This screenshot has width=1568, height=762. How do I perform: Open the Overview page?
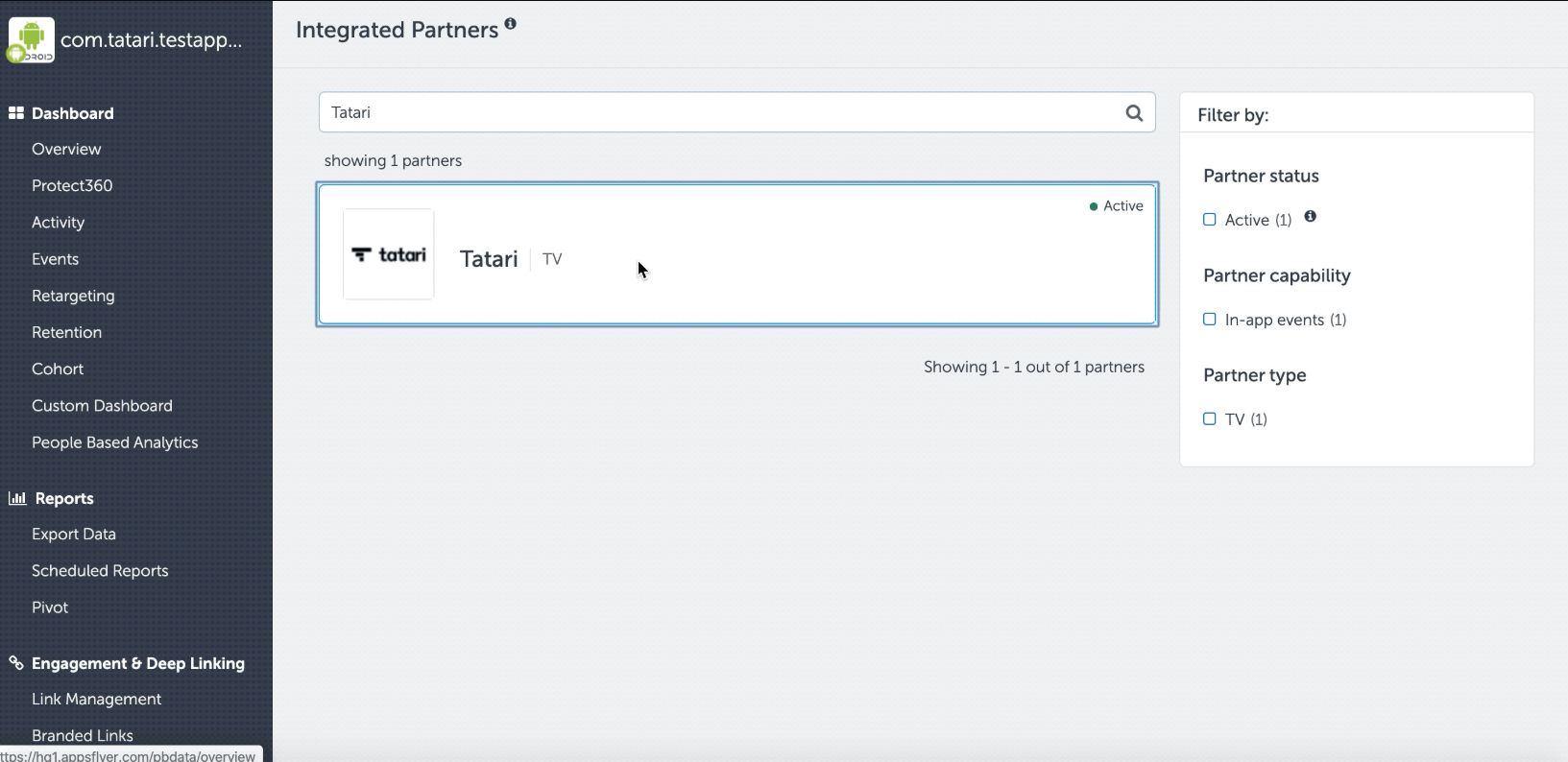pos(66,149)
